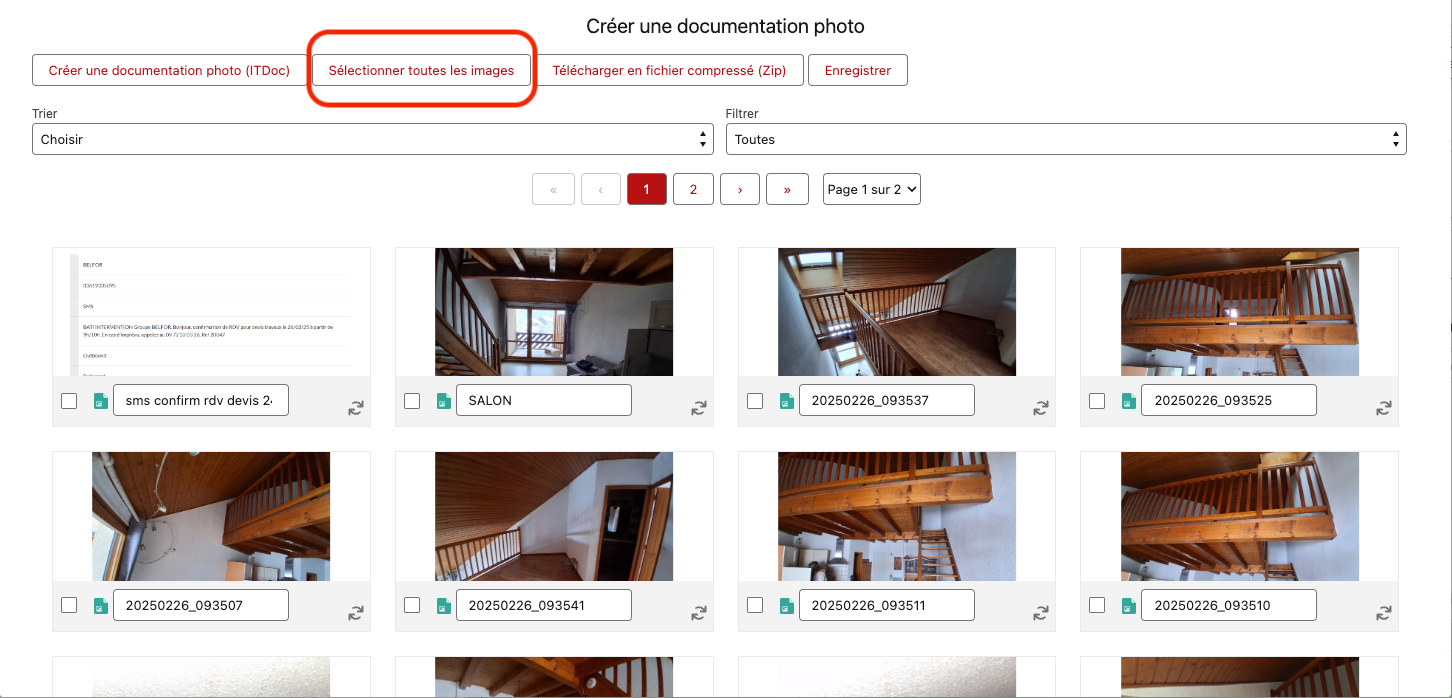1452x698 pixels.
Task: Open the 20250226_093541 photo thumbnail
Action: click(x=554, y=516)
